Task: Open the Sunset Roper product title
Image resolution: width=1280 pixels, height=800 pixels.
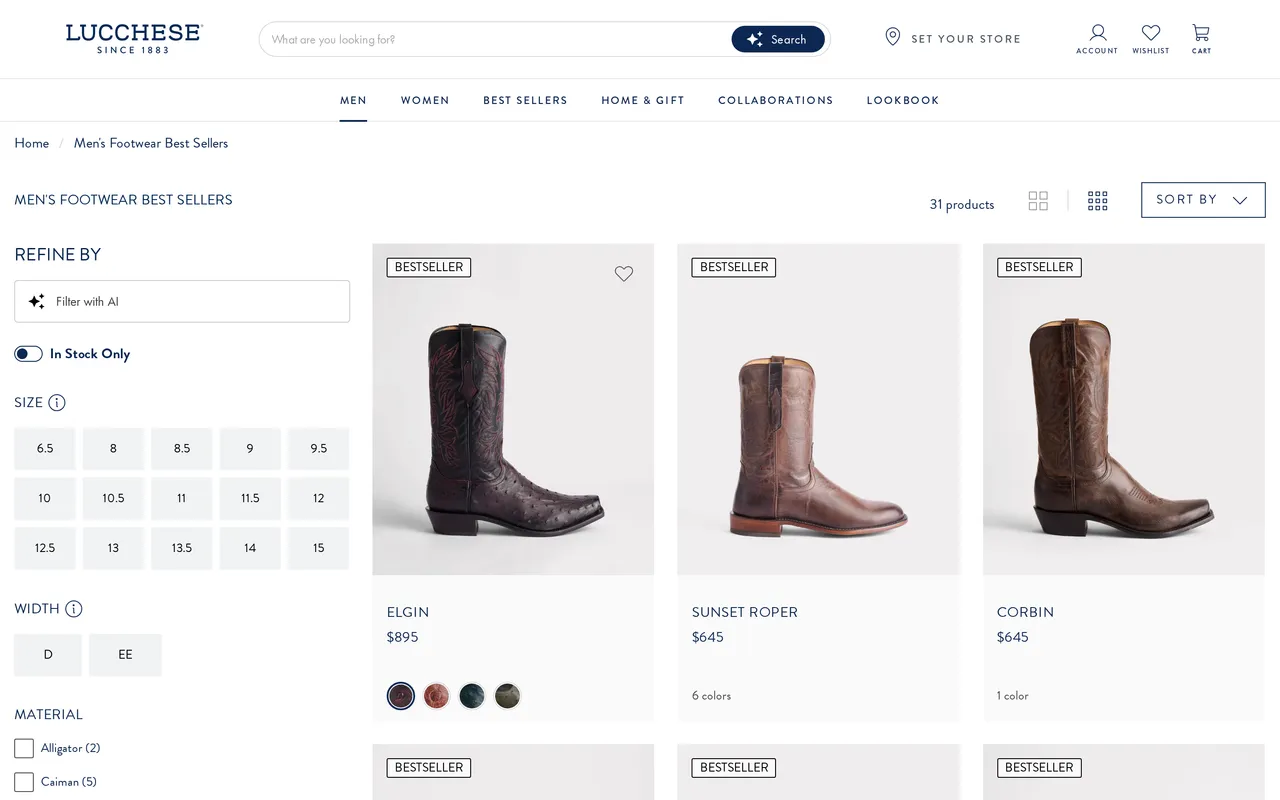Action: pyautogui.click(x=745, y=612)
